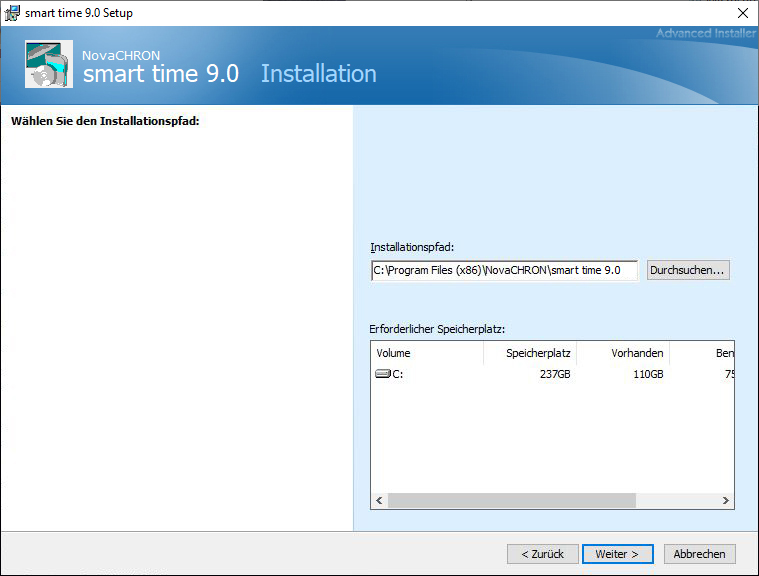The height and width of the screenshot is (576, 759).
Task: Go back with the < Zurück button
Action: click(x=542, y=553)
